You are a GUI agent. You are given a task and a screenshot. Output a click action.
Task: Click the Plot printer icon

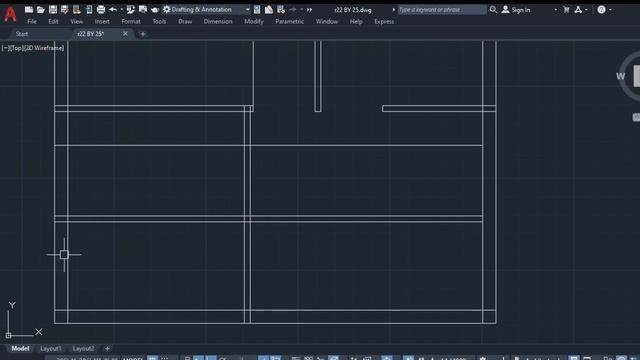(101, 9)
